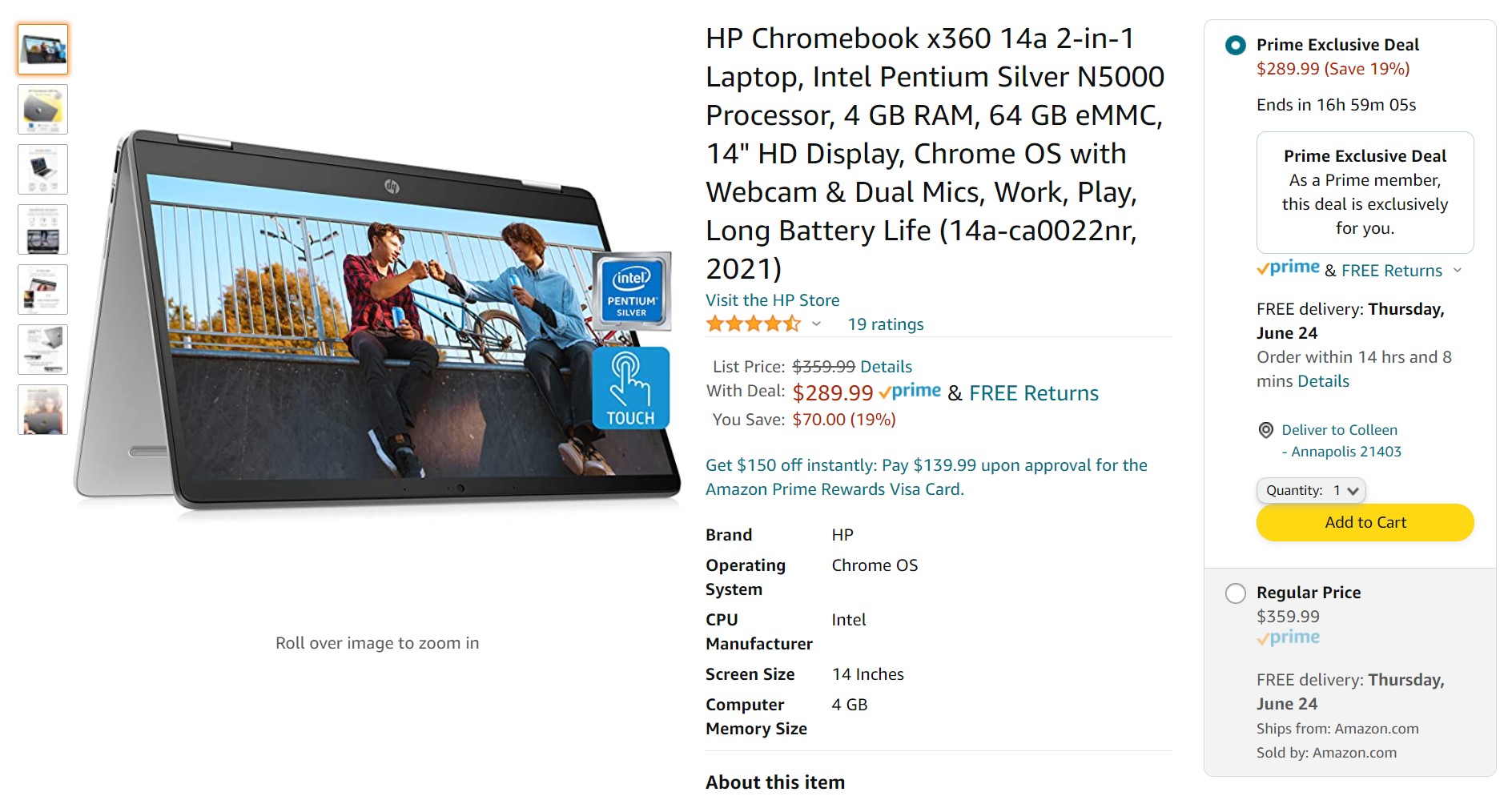Click the prime logo beside $289.99 deal price
This screenshot has width=1512, height=796.
point(910,392)
